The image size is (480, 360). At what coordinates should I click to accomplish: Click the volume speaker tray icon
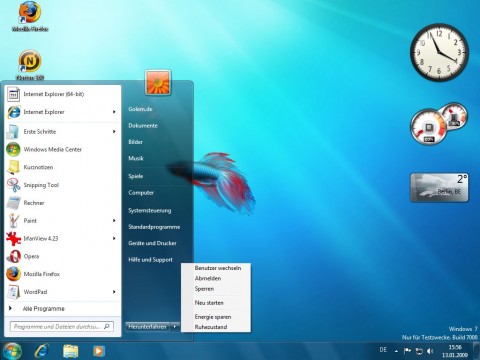click(430, 351)
